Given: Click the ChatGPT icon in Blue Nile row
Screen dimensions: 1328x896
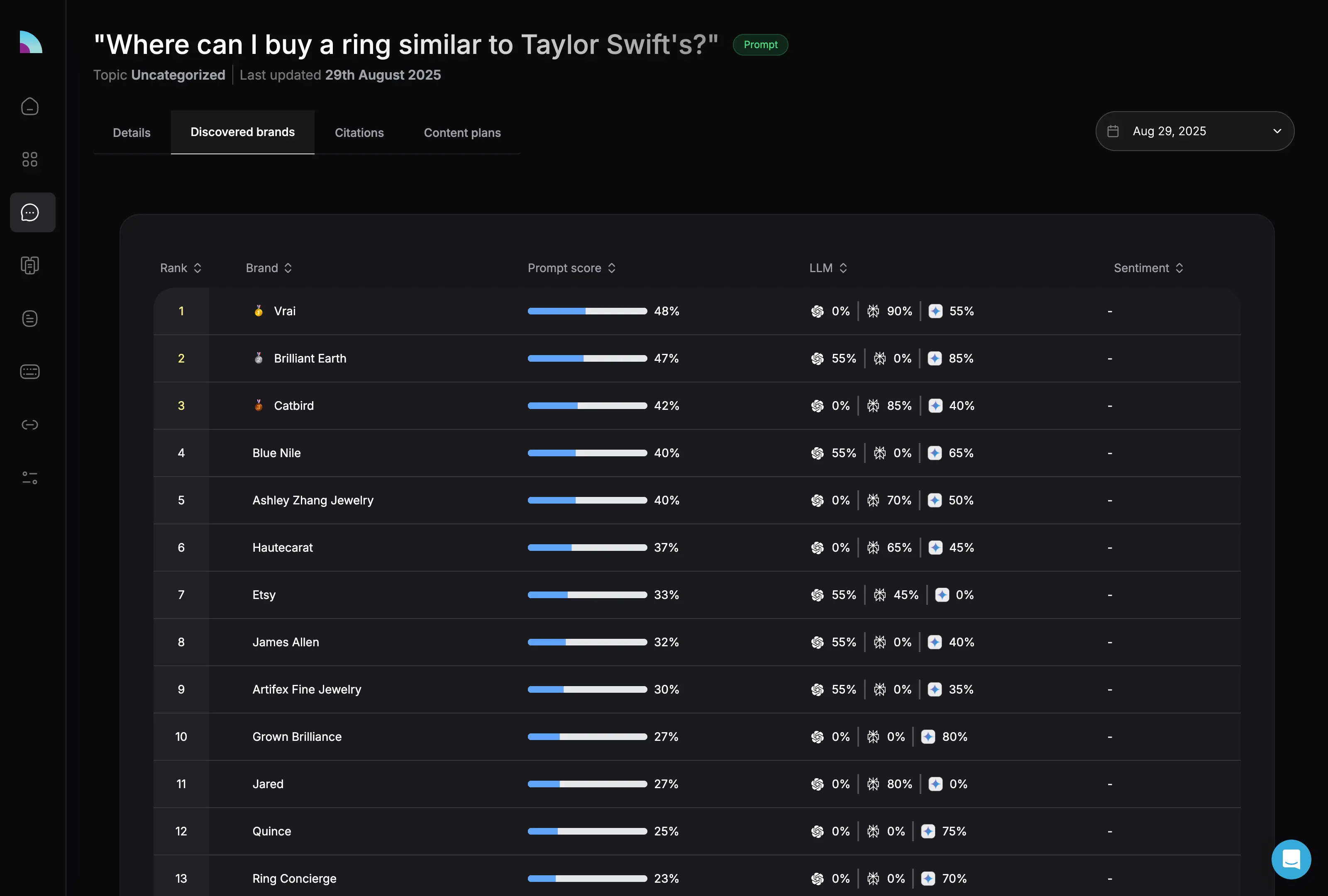Looking at the screenshot, I should [817, 453].
